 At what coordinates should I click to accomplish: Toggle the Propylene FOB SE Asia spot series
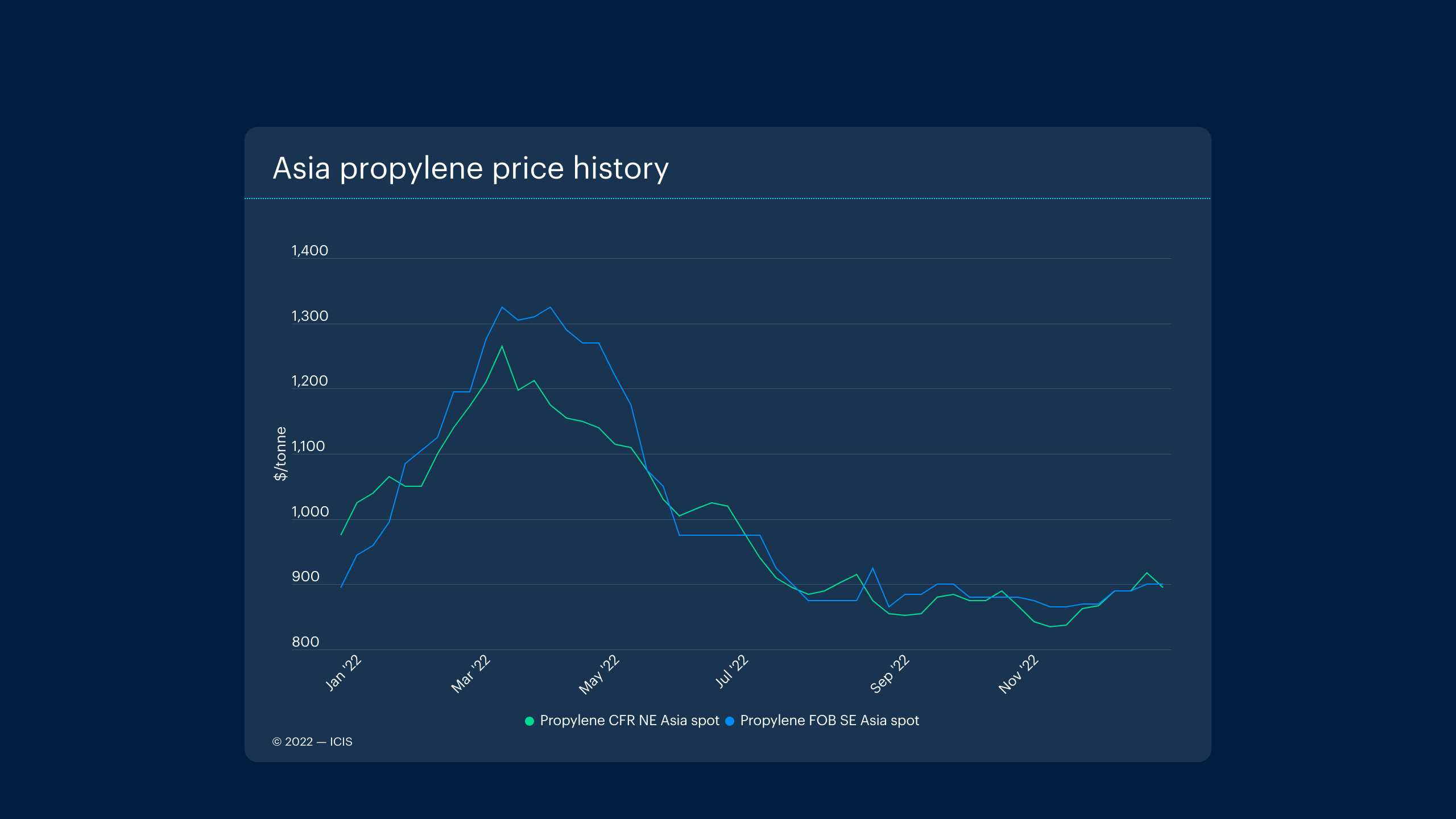tap(829, 721)
